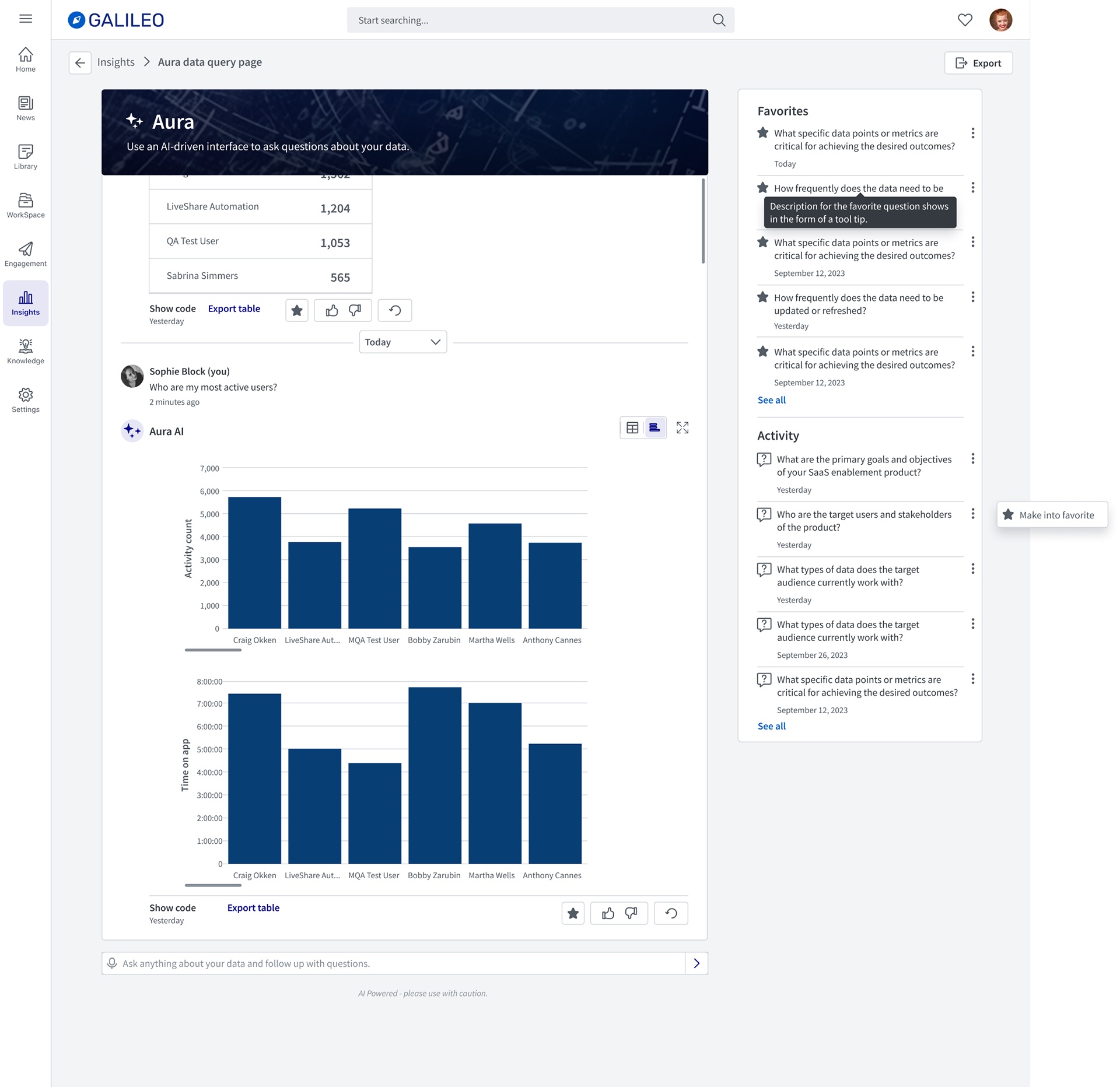Click the microphone voice input icon
The image size is (1120, 1087).
(112, 963)
